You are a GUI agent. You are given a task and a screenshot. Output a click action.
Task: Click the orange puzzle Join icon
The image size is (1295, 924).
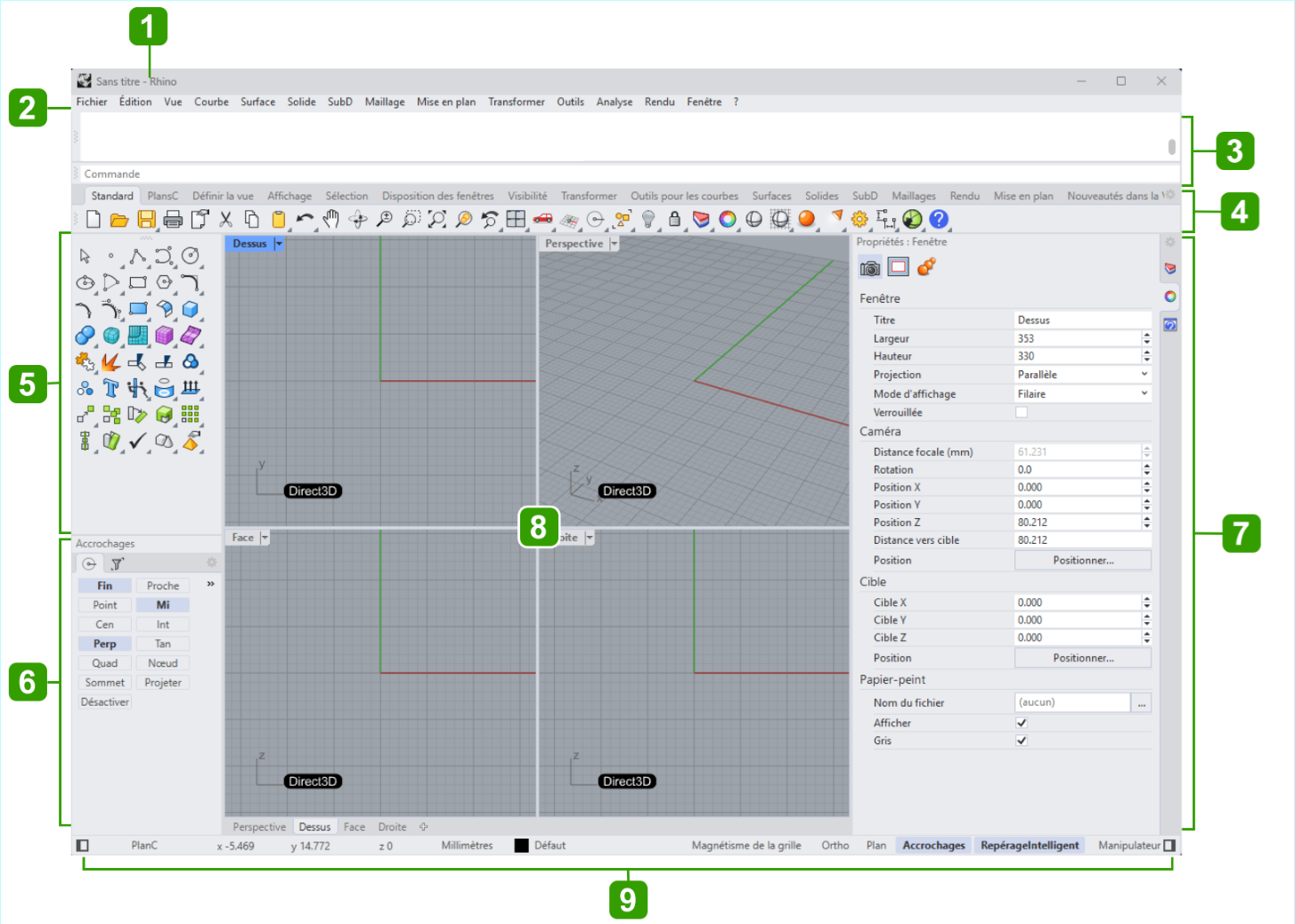(x=85, y=361)
